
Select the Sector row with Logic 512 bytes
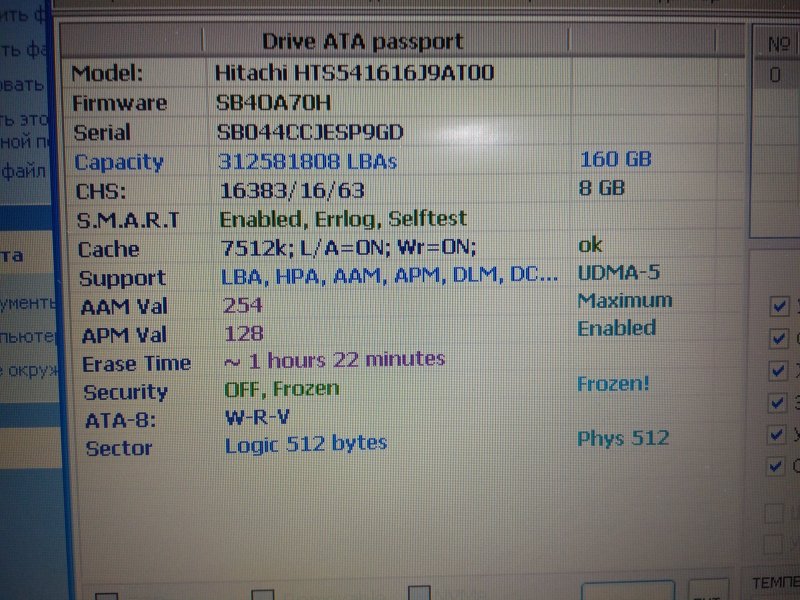(x=305, y=443)
